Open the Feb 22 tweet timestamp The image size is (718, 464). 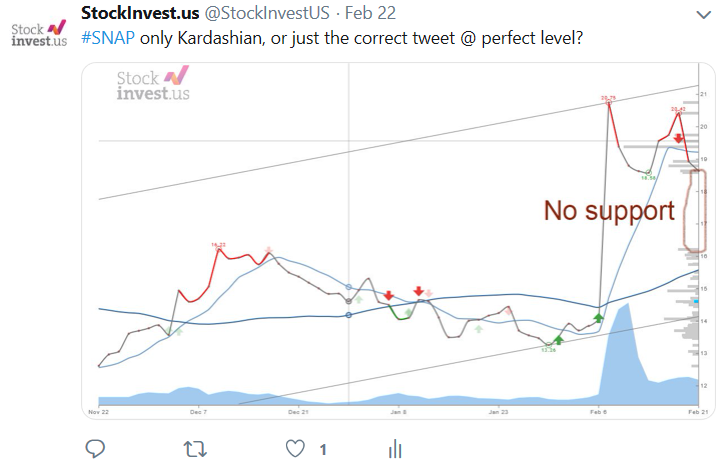pyautogui.click(x=370, y=13)
